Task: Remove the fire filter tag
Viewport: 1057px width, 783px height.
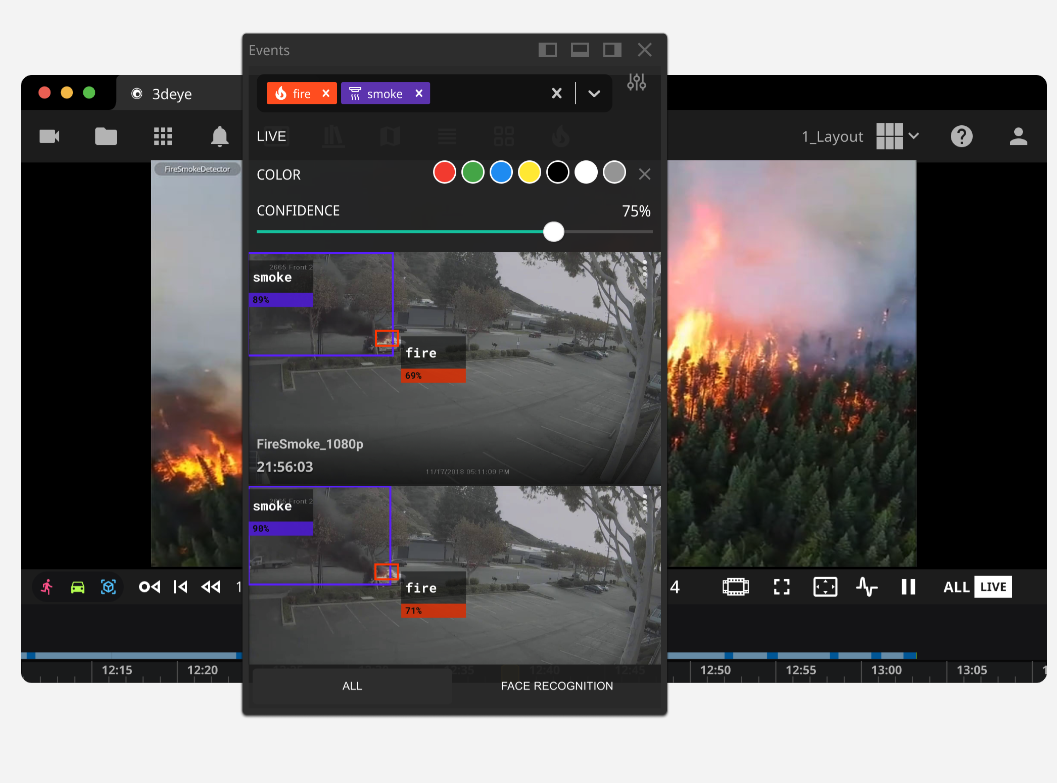Action: coord(326,93)
